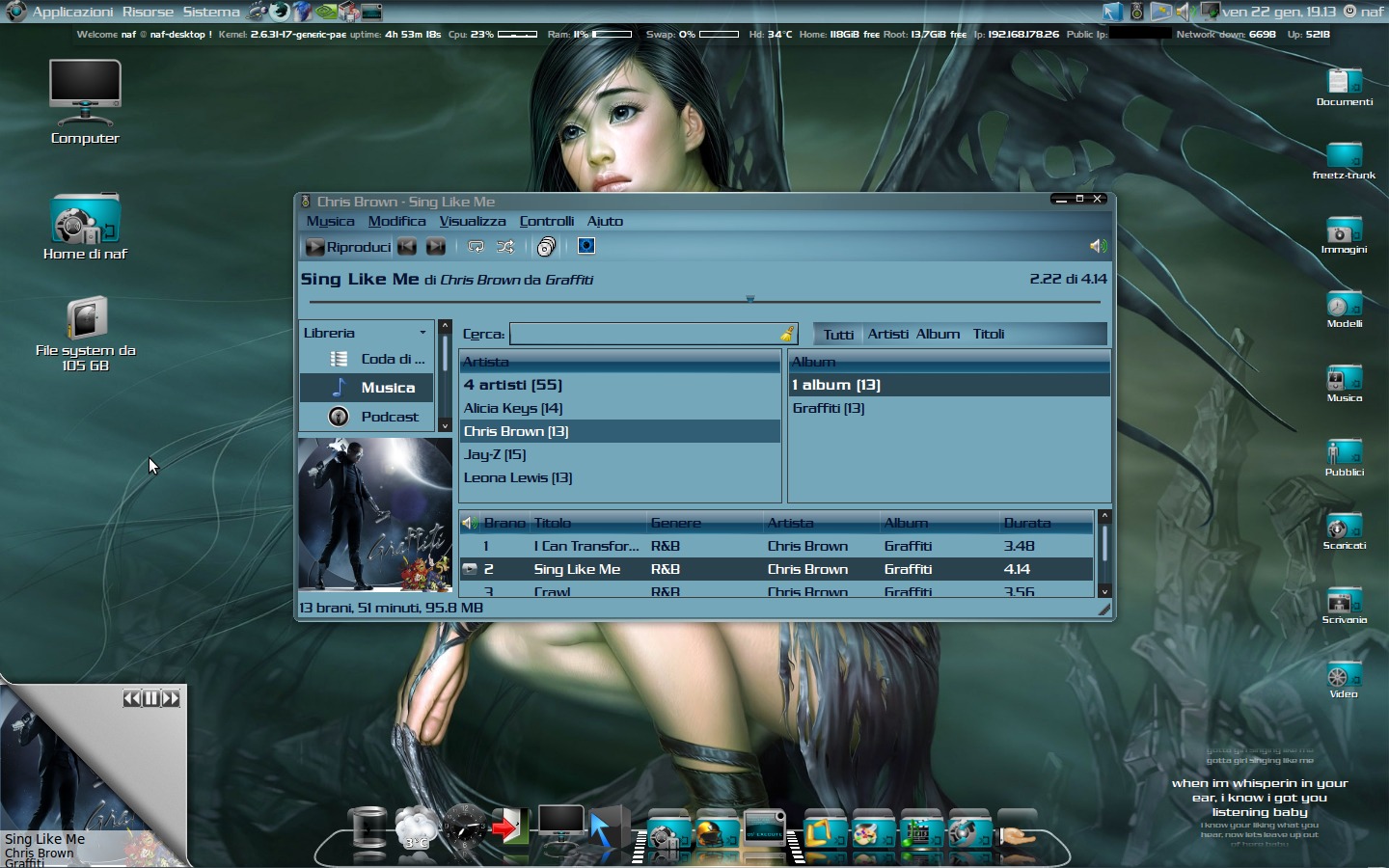Viewport: 1389px width, 868px height.
Task: Select Leona Lewis in artist list
Action: pos(619,477)
